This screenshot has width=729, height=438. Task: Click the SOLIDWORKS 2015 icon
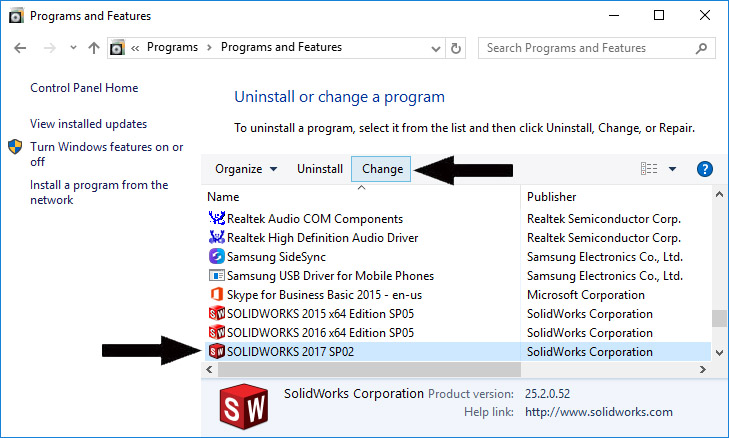click(217, 313)
